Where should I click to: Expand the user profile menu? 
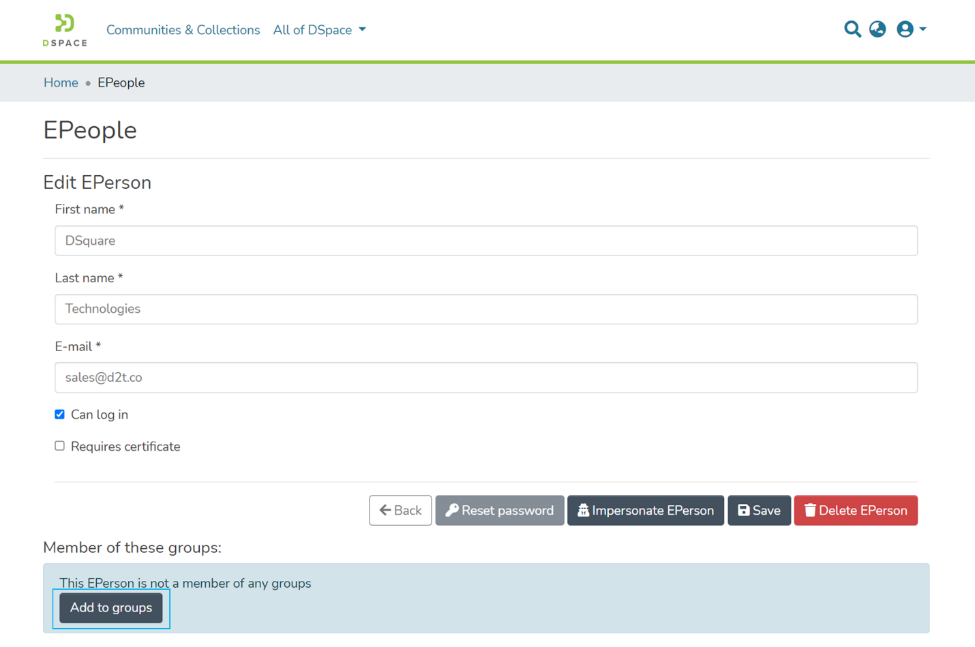click(911, 29)
